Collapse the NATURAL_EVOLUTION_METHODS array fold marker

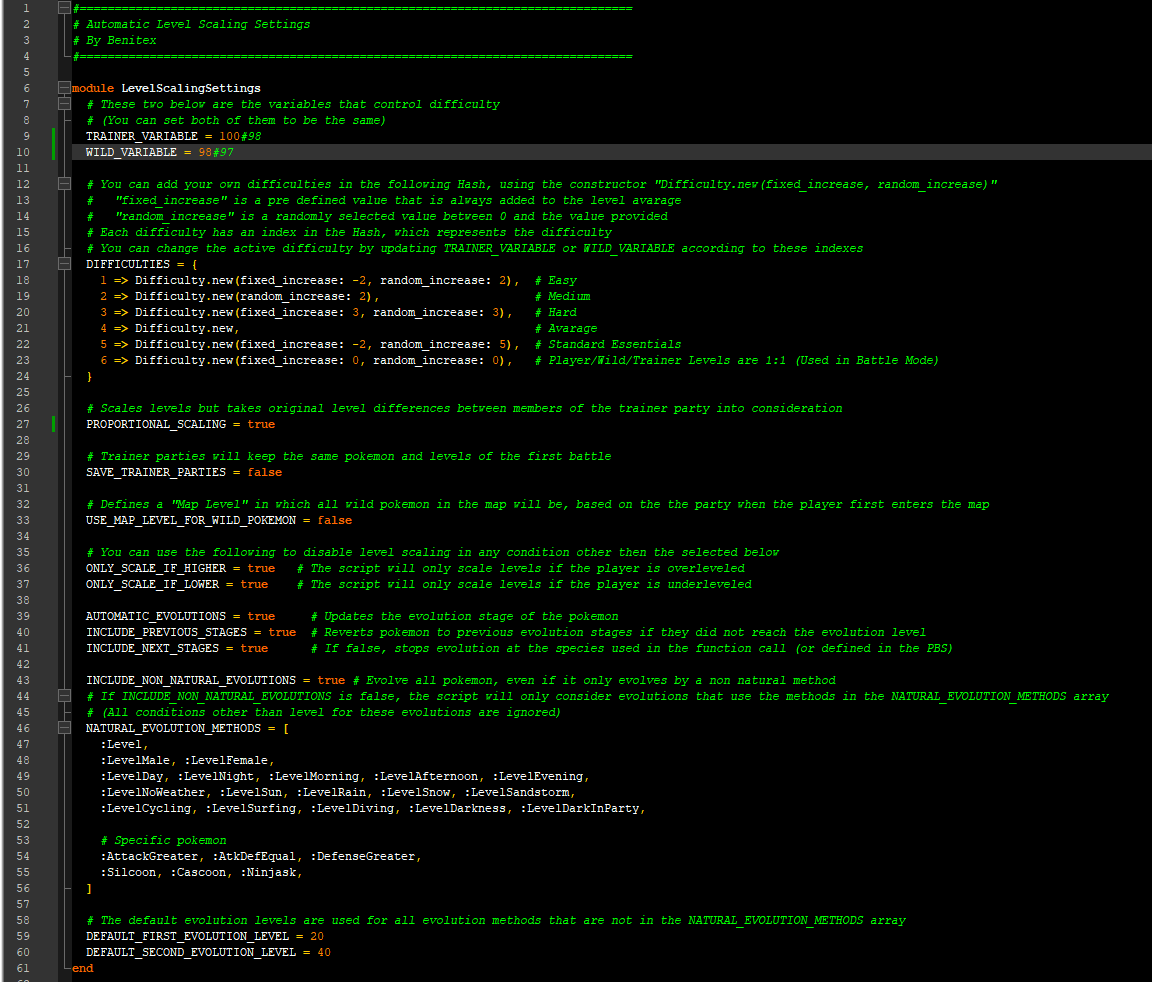[x=65, y=728]
